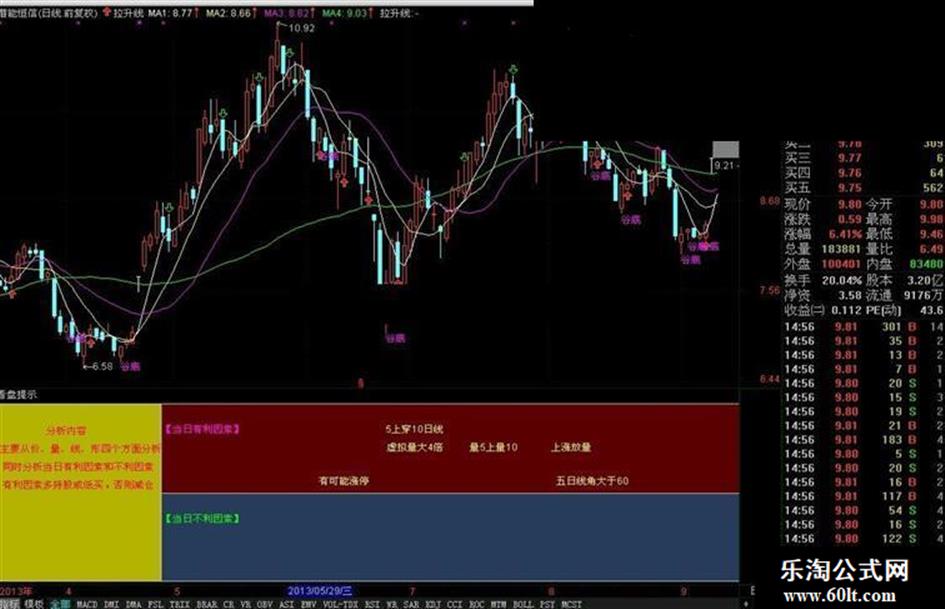Open the SAR indicator tab
This screenshot has height=609, width=945.
coord(411,604)
